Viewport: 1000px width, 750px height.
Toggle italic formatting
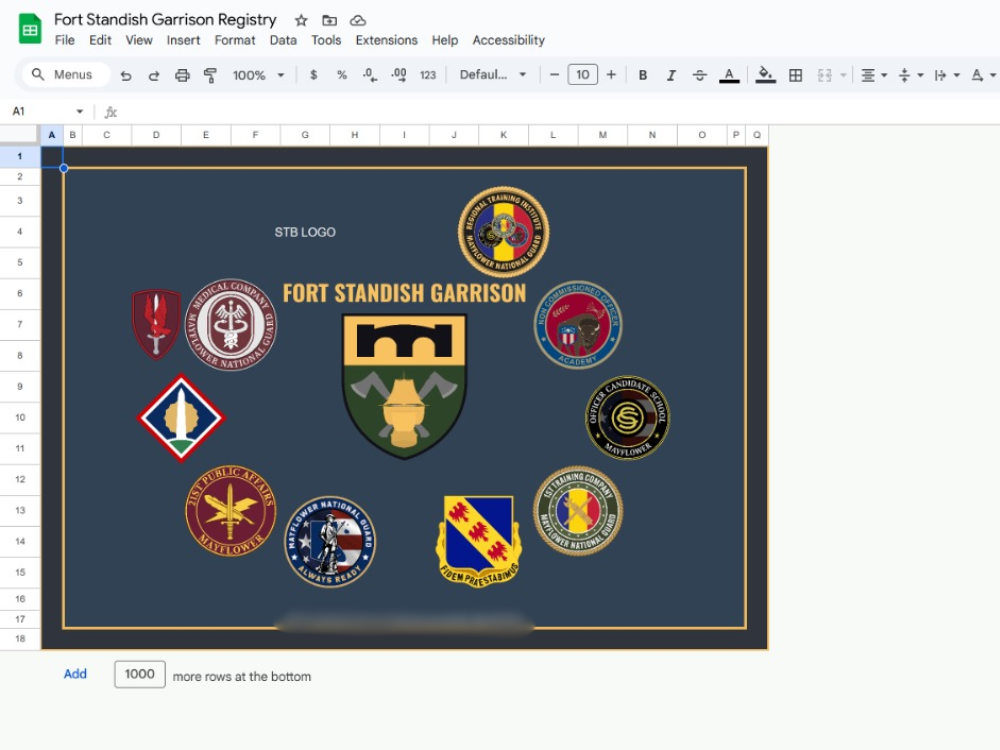[671, 75]
